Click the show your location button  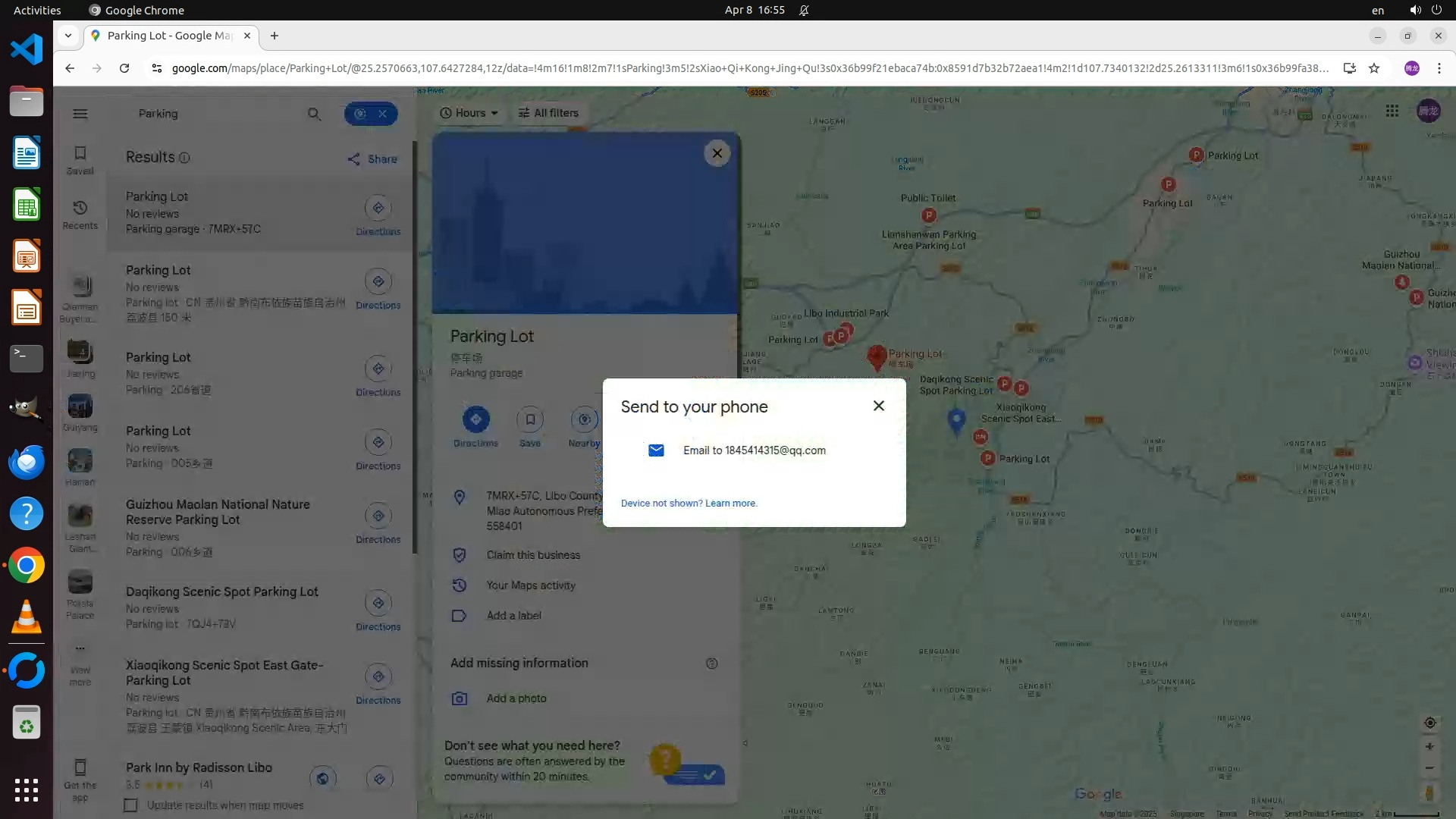tap(1429, 723)
